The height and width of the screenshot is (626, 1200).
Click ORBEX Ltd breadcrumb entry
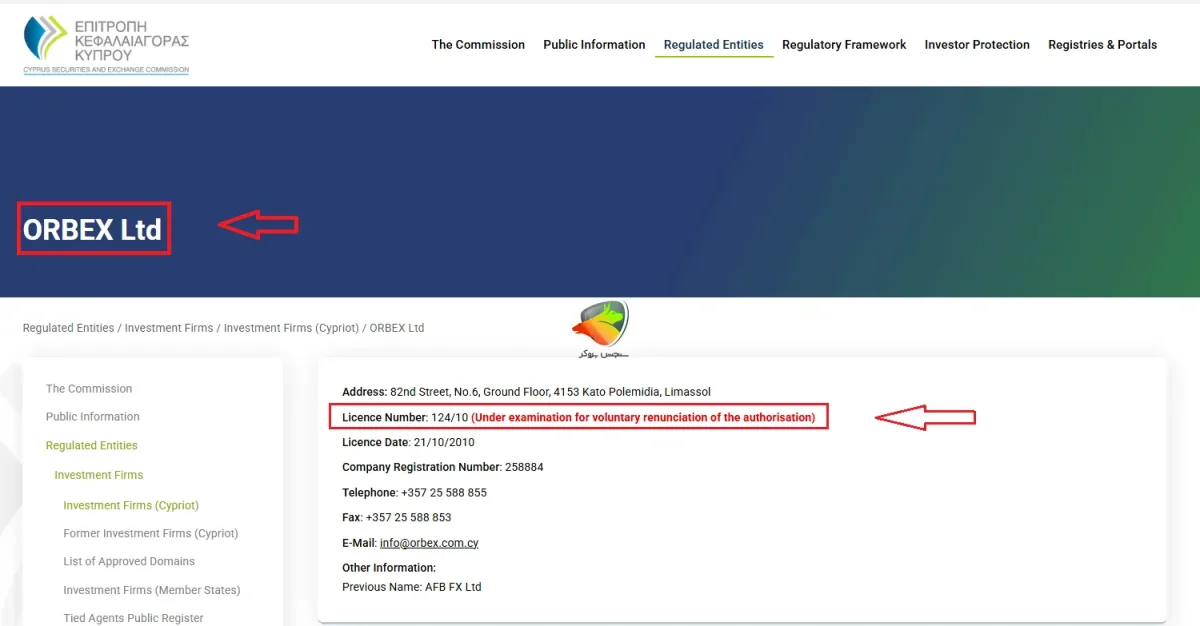[397, 328]
